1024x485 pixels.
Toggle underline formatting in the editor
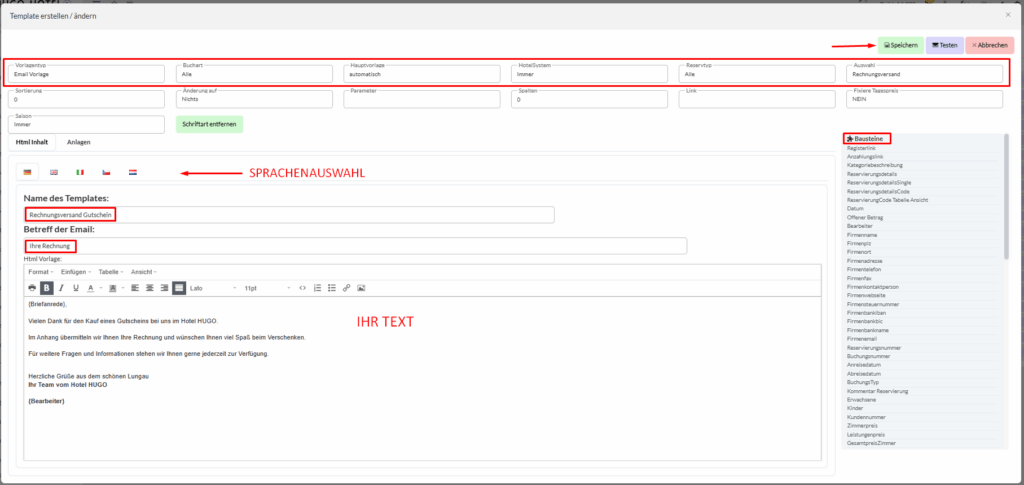click(75, 288)
